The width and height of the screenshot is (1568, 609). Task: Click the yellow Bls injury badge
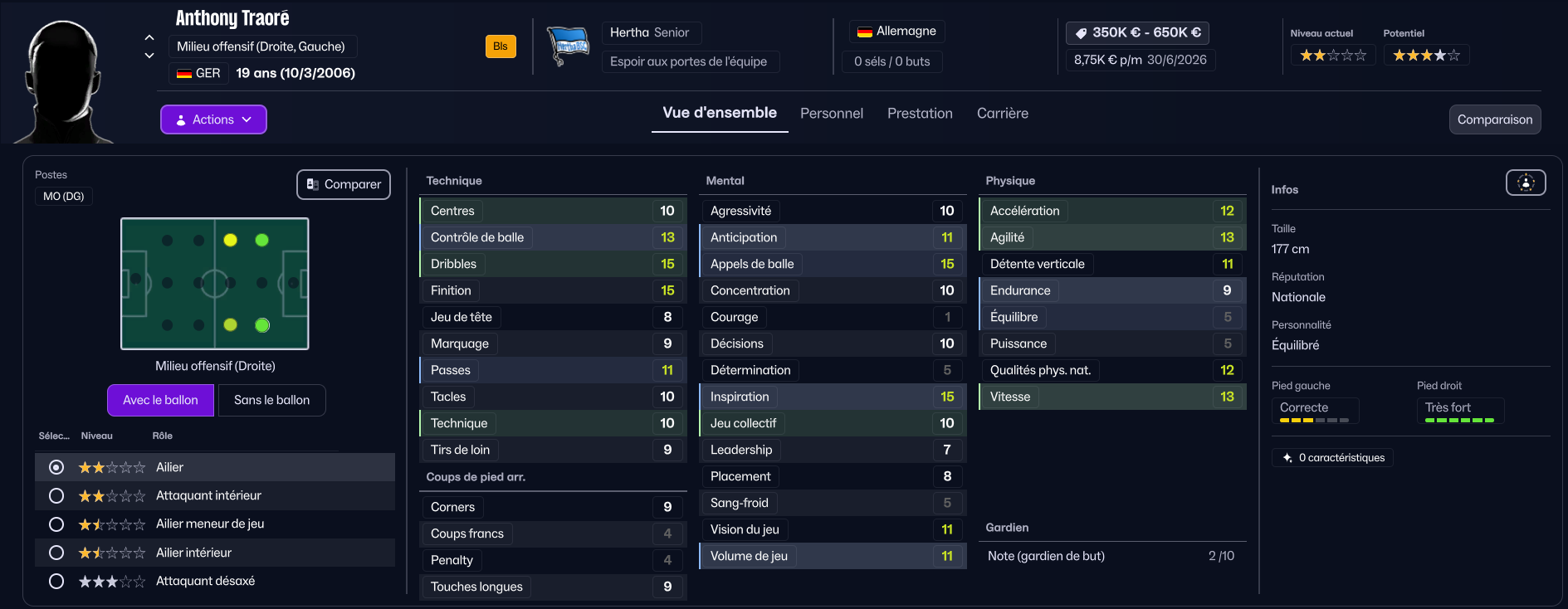coord(501,46)
